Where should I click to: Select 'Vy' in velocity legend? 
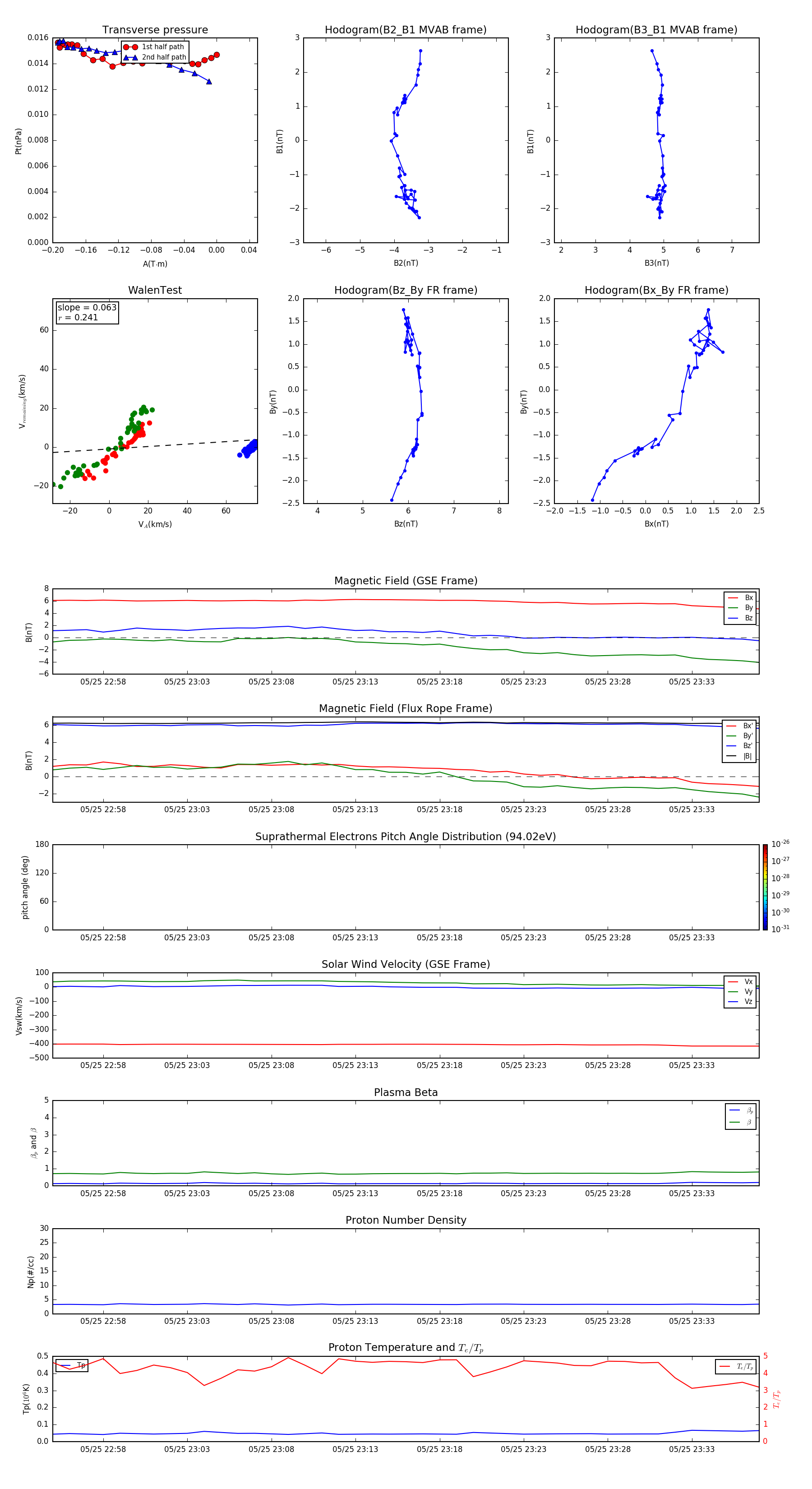tap(740, 992)
